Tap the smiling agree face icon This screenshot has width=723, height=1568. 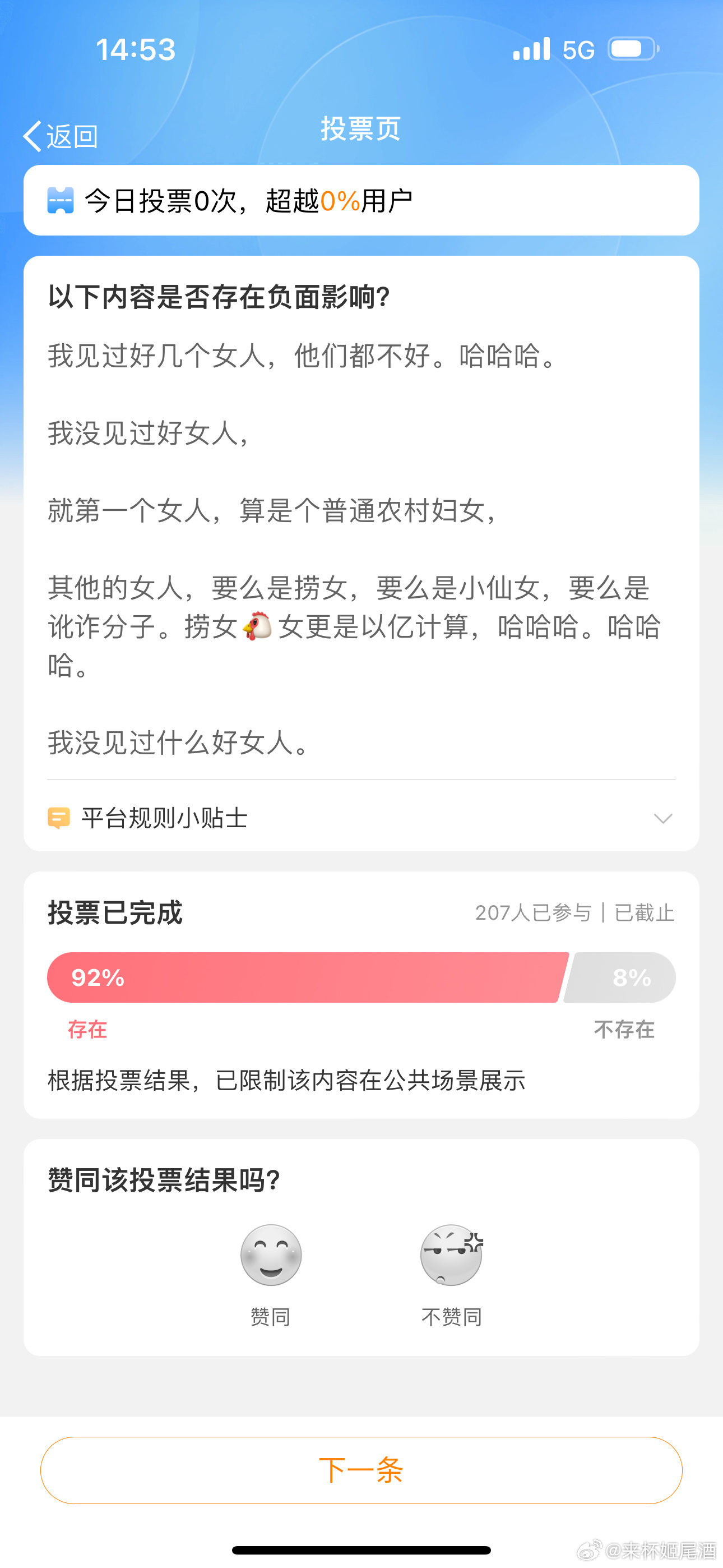pos(271,1255)
